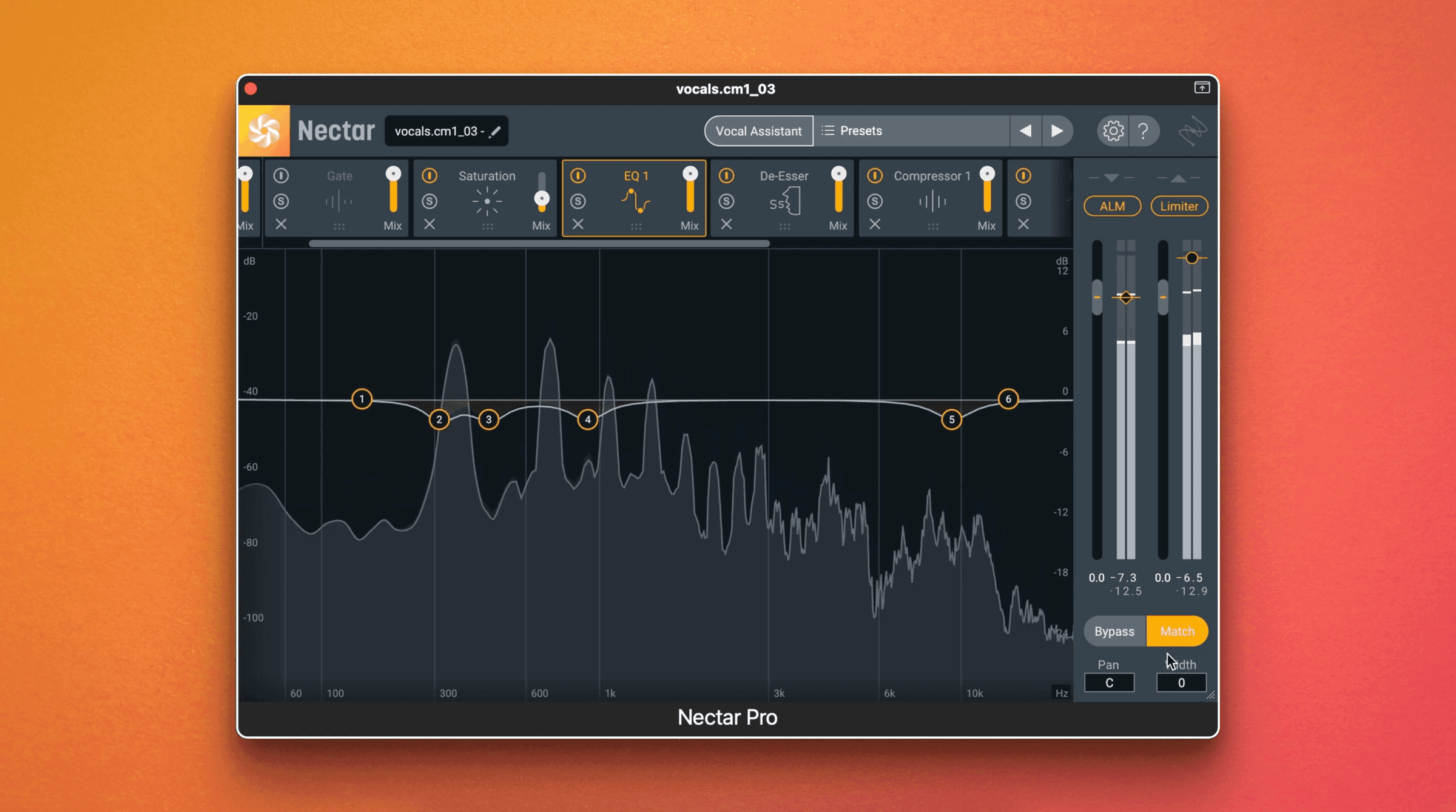The width and height of the screenshot is (1456, 812).
Task: Click the input meter down-arrow indicator
Action: point(1111,178)
